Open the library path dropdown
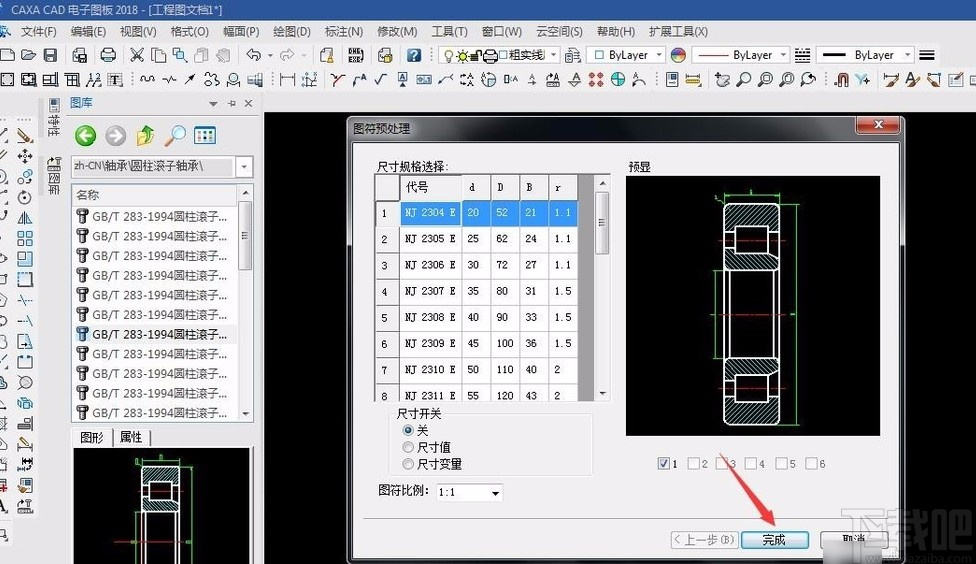Screen dimensions: 976x564 pyautogui.click(x=245, y=166)
